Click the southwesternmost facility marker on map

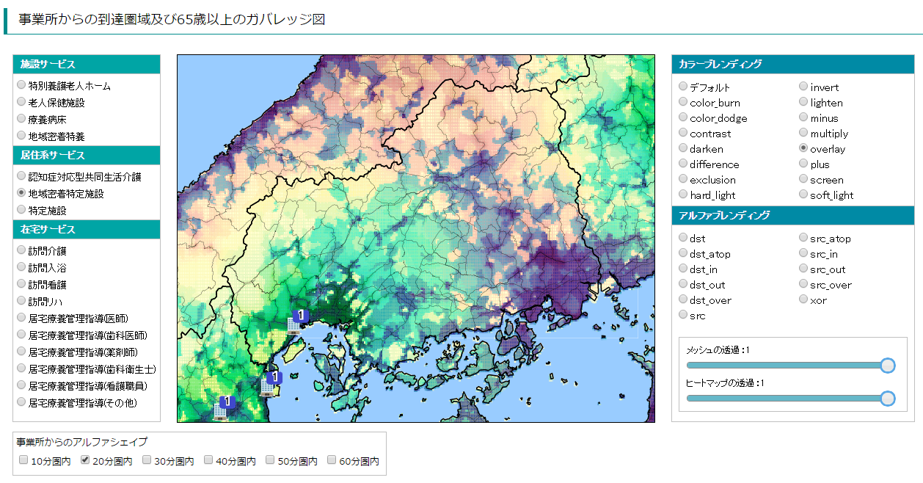click(227, 402)
